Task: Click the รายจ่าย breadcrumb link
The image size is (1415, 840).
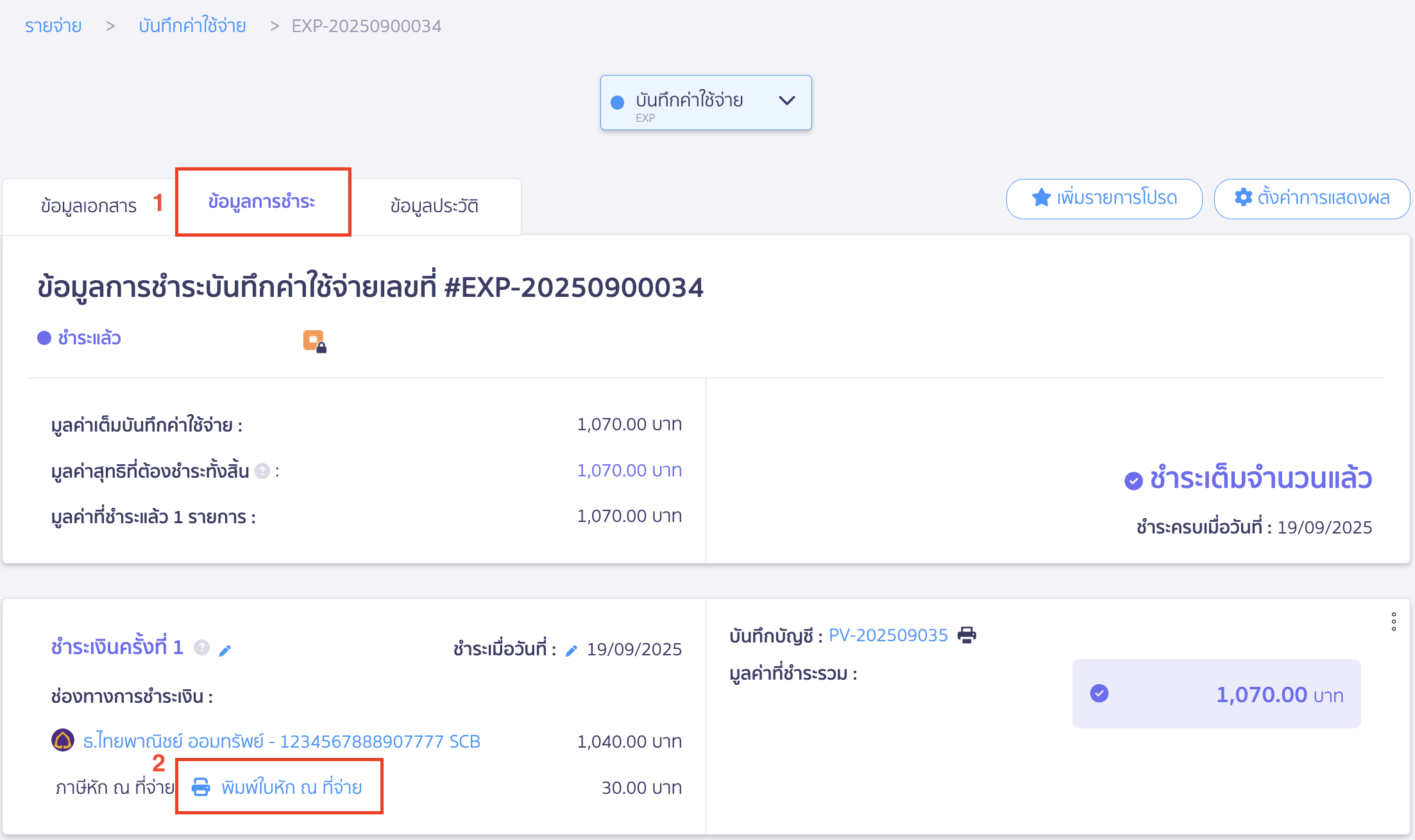Action: click(x=53, y=26)
